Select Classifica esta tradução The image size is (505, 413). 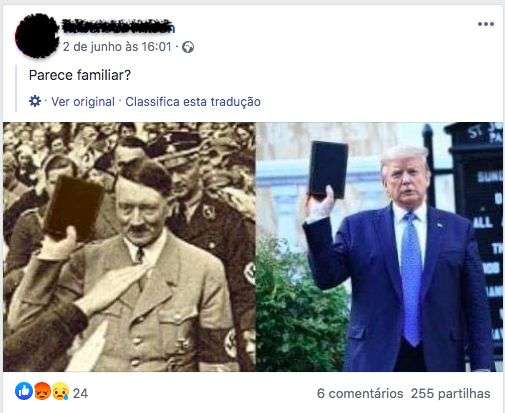tap(193, 102)
